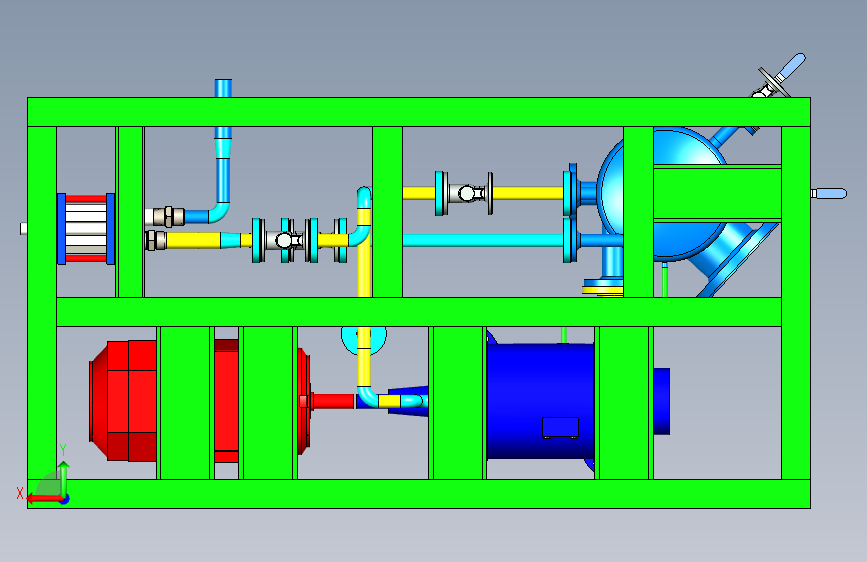
Task: Select the green Y axis arrow of the triad
Action: (x=64, y=478)
